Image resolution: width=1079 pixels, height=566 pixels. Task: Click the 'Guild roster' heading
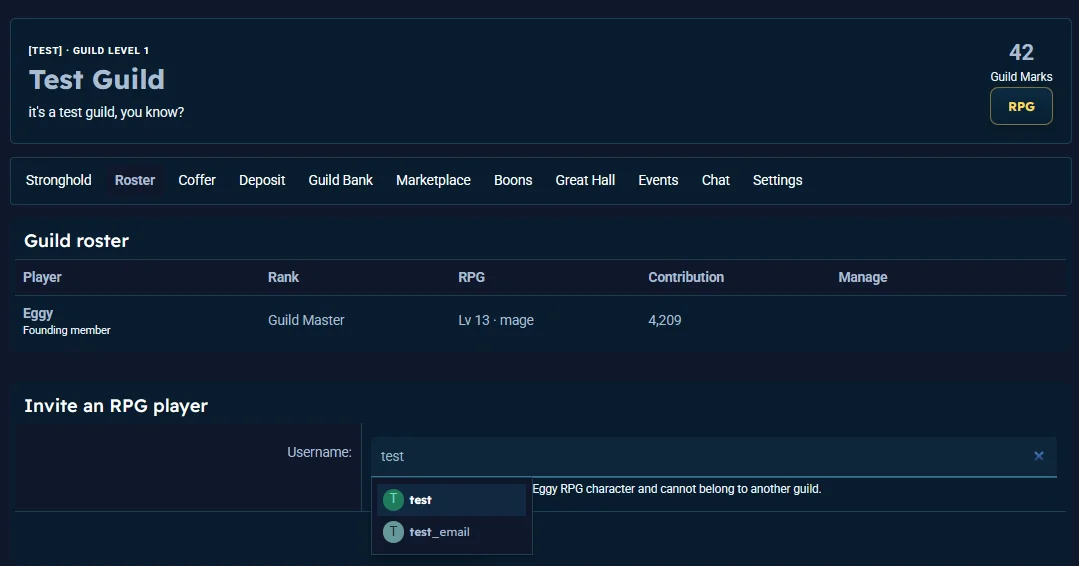76,241
